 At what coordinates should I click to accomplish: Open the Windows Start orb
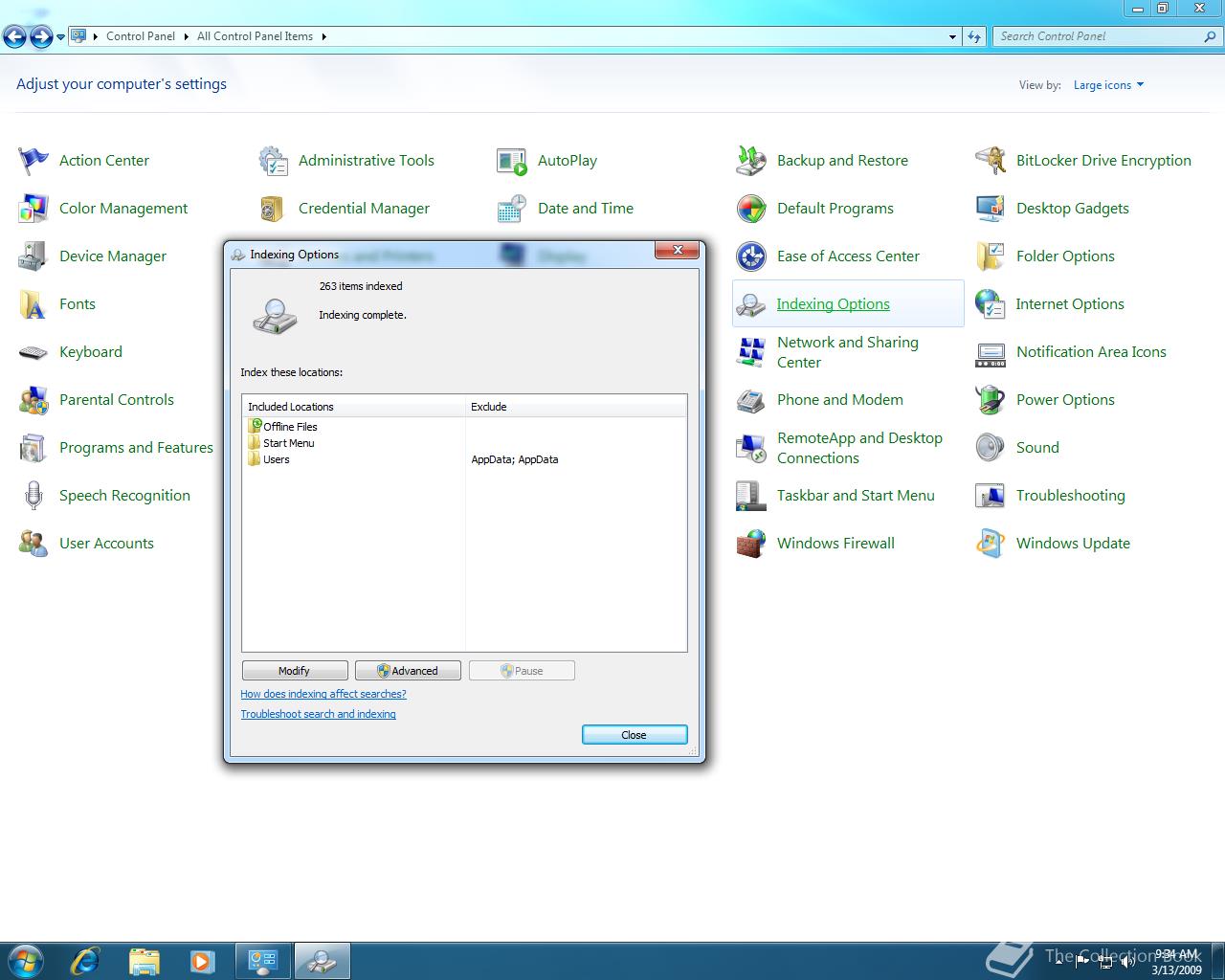point(25,960)
